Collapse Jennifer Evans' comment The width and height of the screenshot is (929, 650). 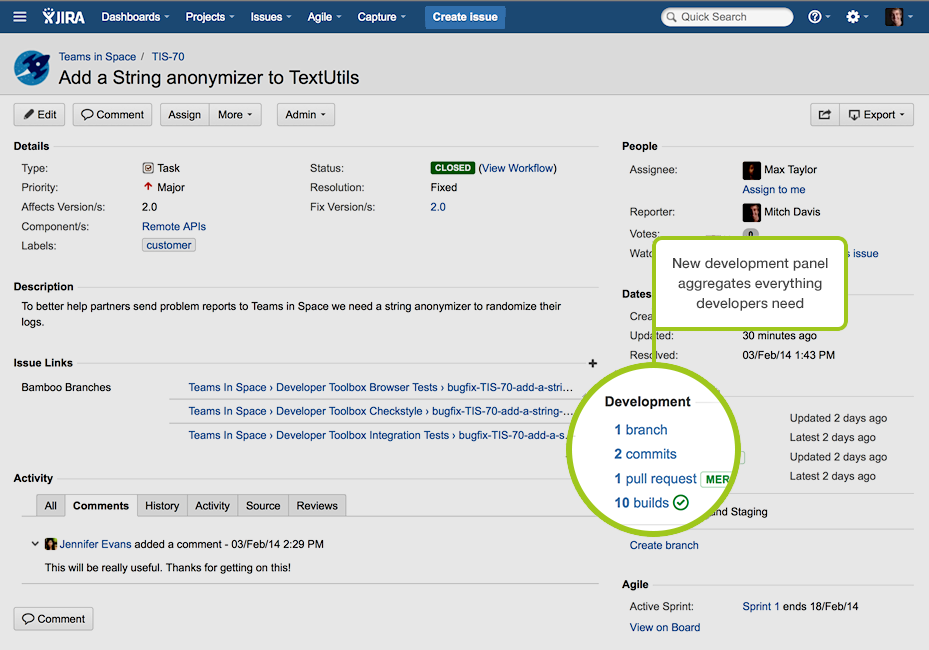pos(35,543)
